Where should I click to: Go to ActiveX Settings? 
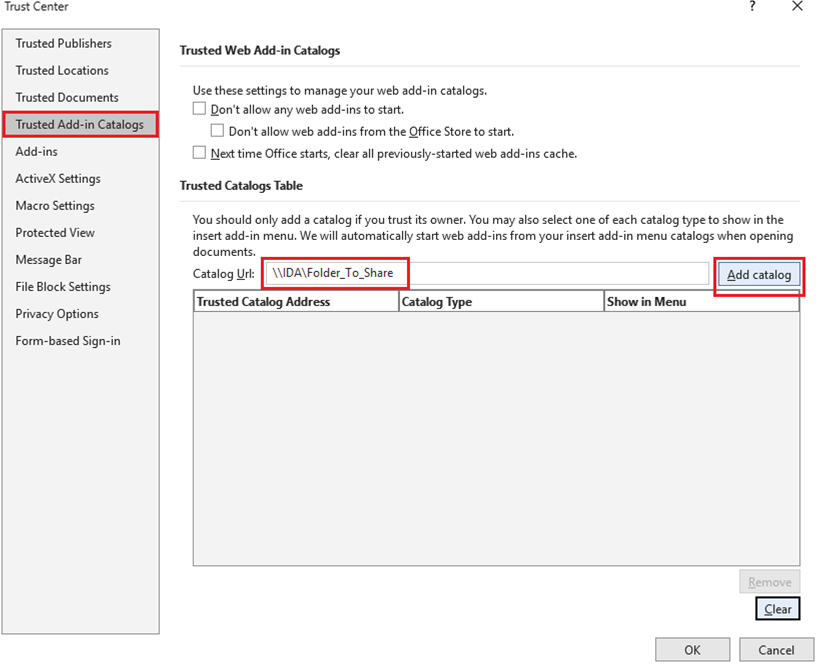tap(58, 178)
